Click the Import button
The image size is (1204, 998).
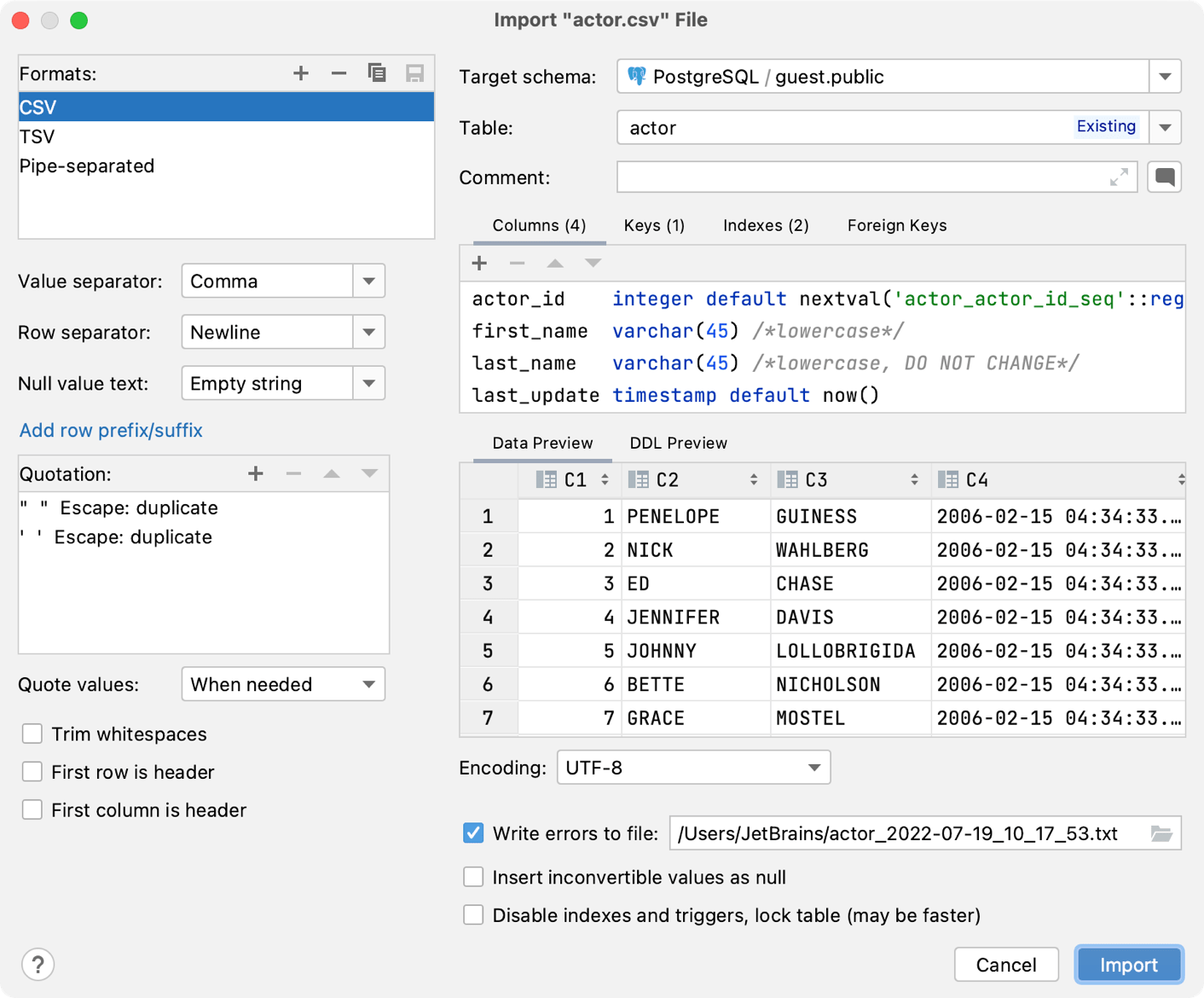(x=1128, y=965)
